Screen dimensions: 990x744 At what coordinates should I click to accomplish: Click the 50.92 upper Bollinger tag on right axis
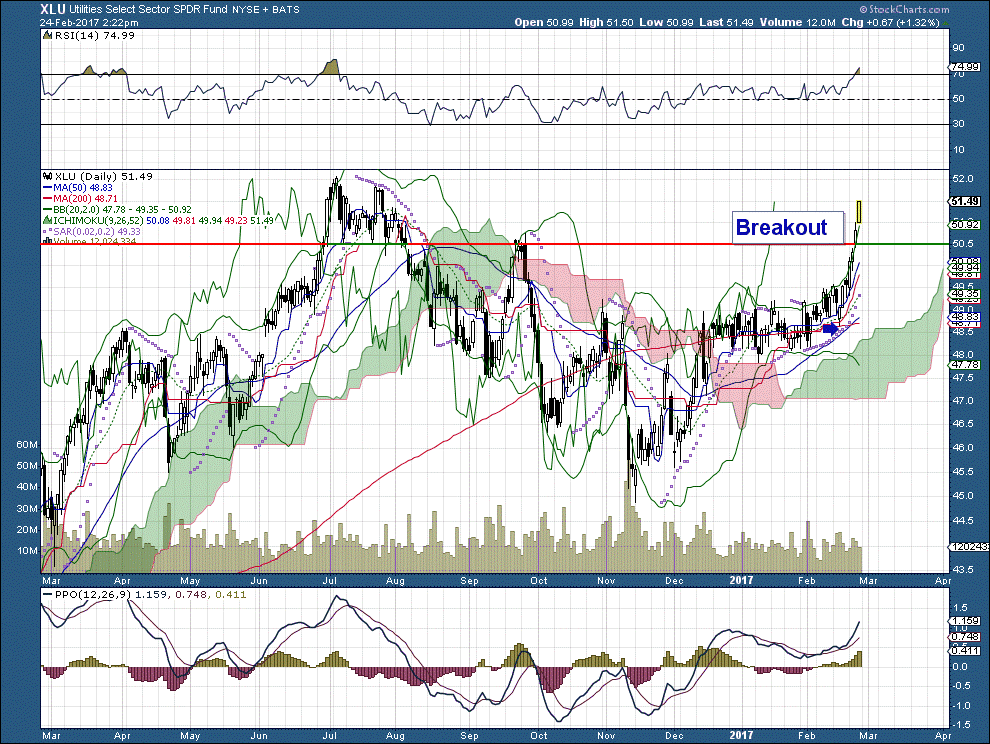[966, 224]
